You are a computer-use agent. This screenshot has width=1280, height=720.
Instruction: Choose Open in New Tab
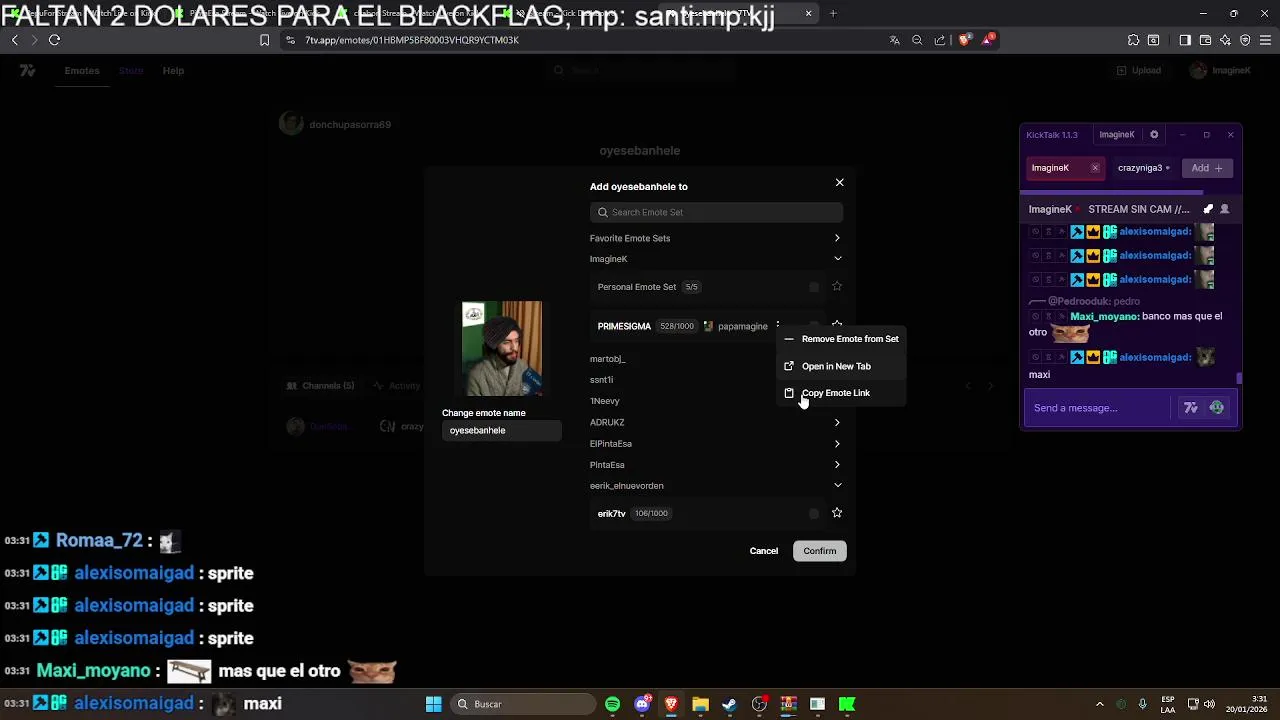pyautogui.click(x=841, y=366)
